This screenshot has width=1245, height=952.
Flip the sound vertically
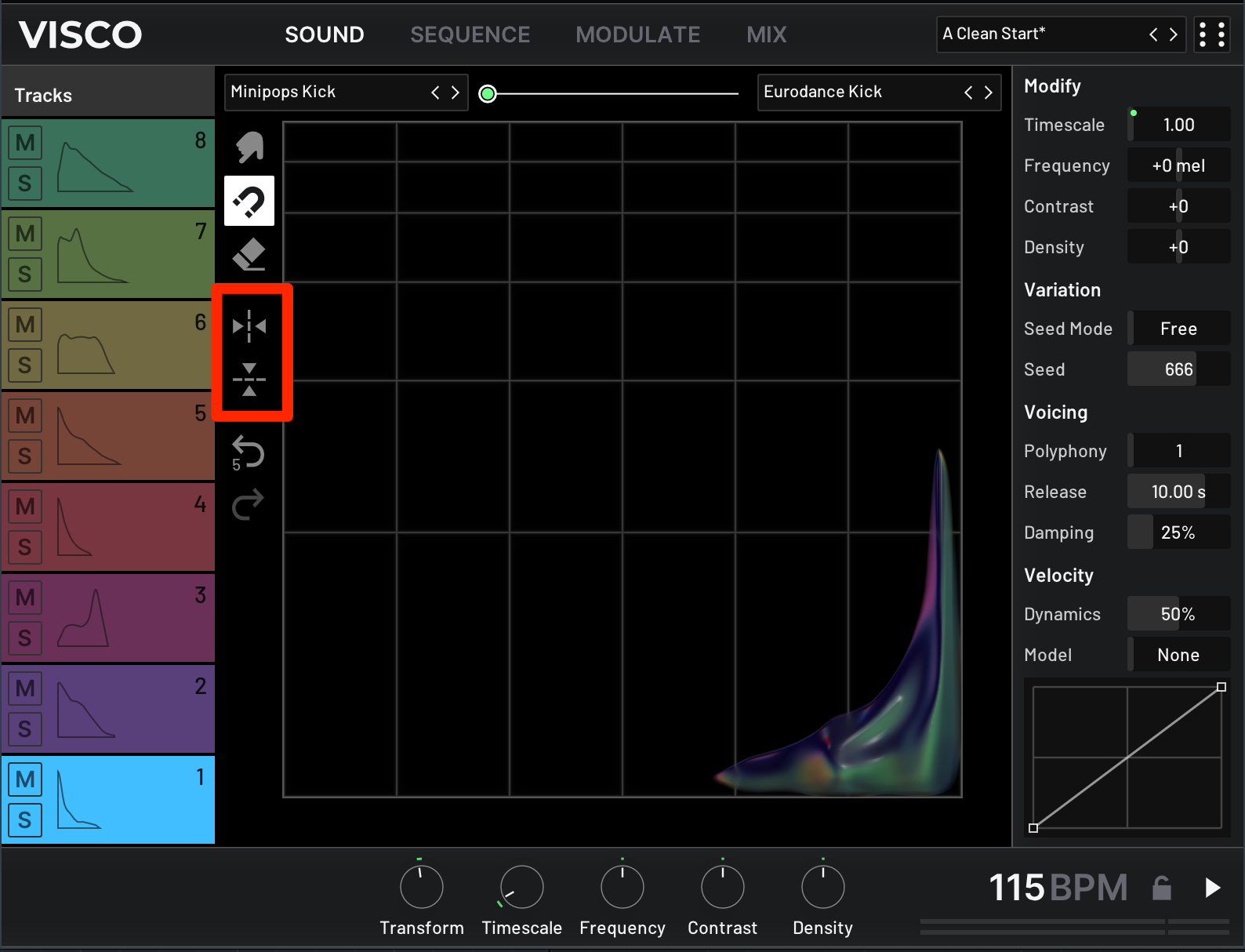pyautogui.click(x=249, y=380)
